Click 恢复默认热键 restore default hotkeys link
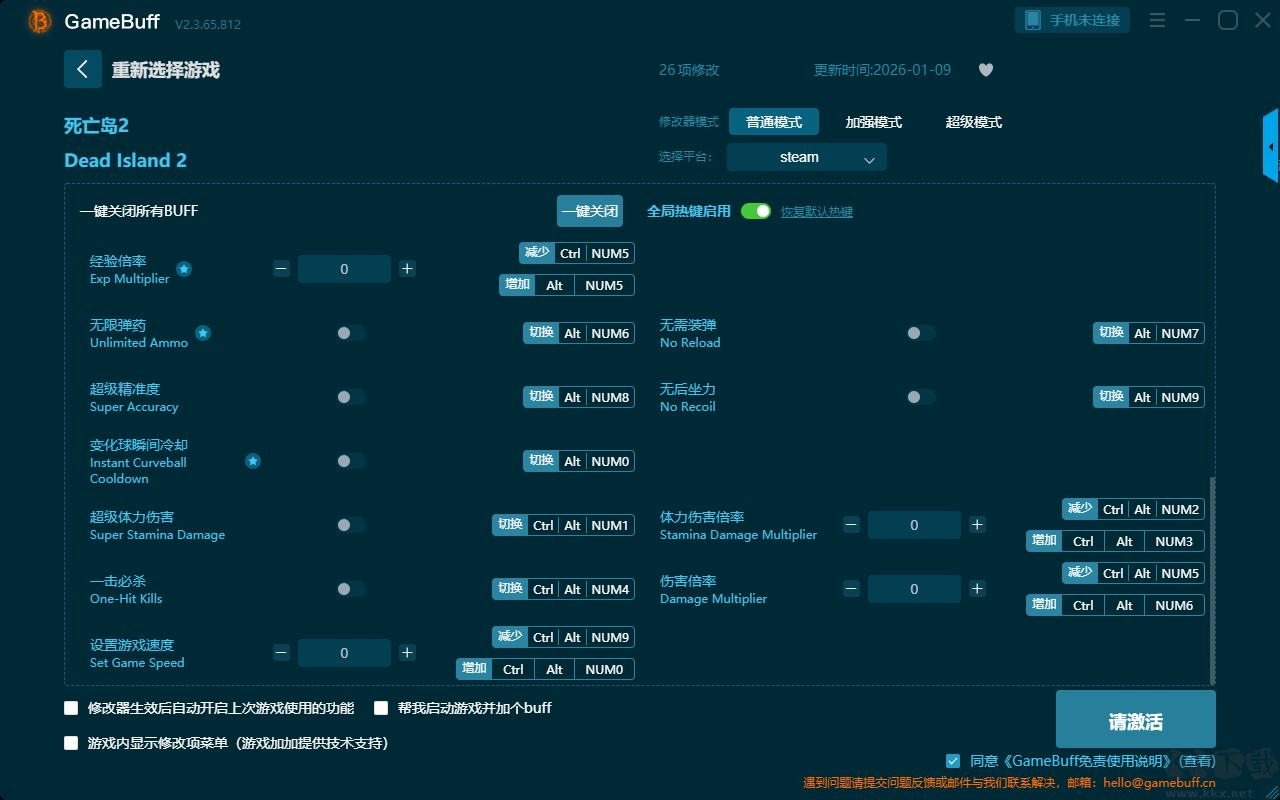The image size is (1280, 800). coord(817,212)
